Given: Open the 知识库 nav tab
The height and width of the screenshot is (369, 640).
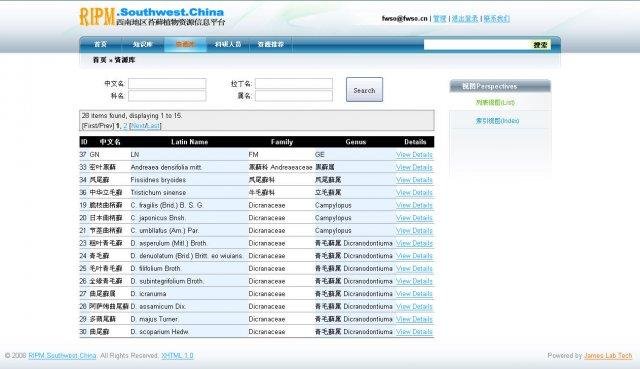Looking at the screenshot, I should 142,44.
